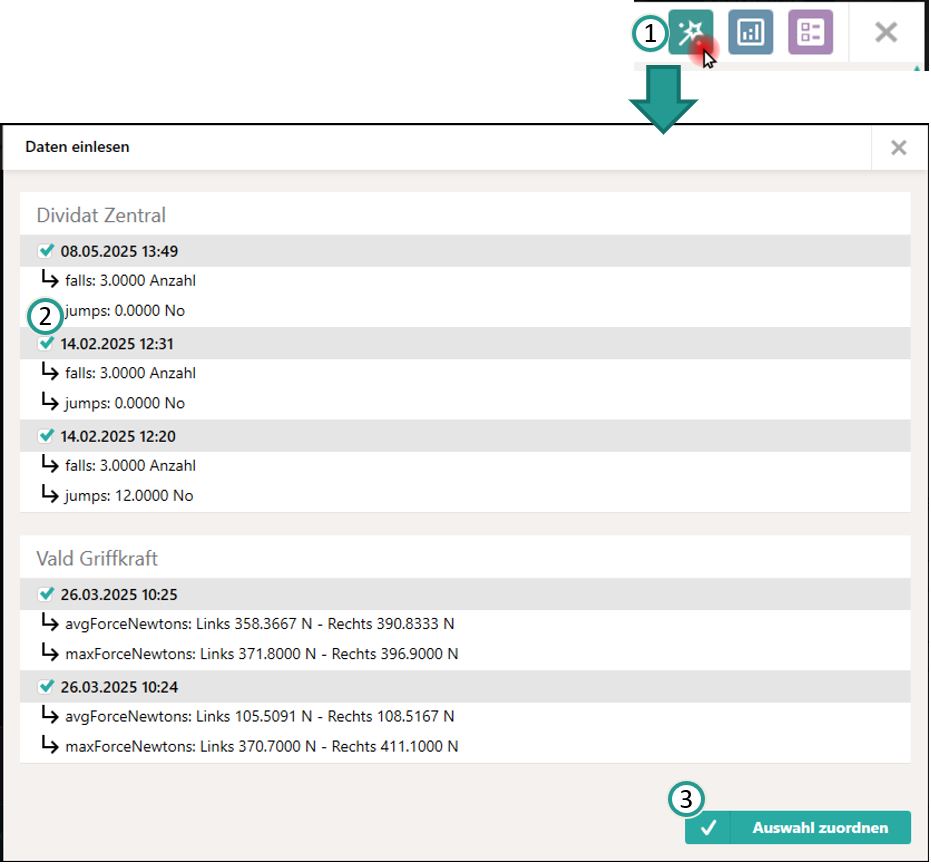
Task: Close the top toolbar panel with X
Action: pos(886,32)
